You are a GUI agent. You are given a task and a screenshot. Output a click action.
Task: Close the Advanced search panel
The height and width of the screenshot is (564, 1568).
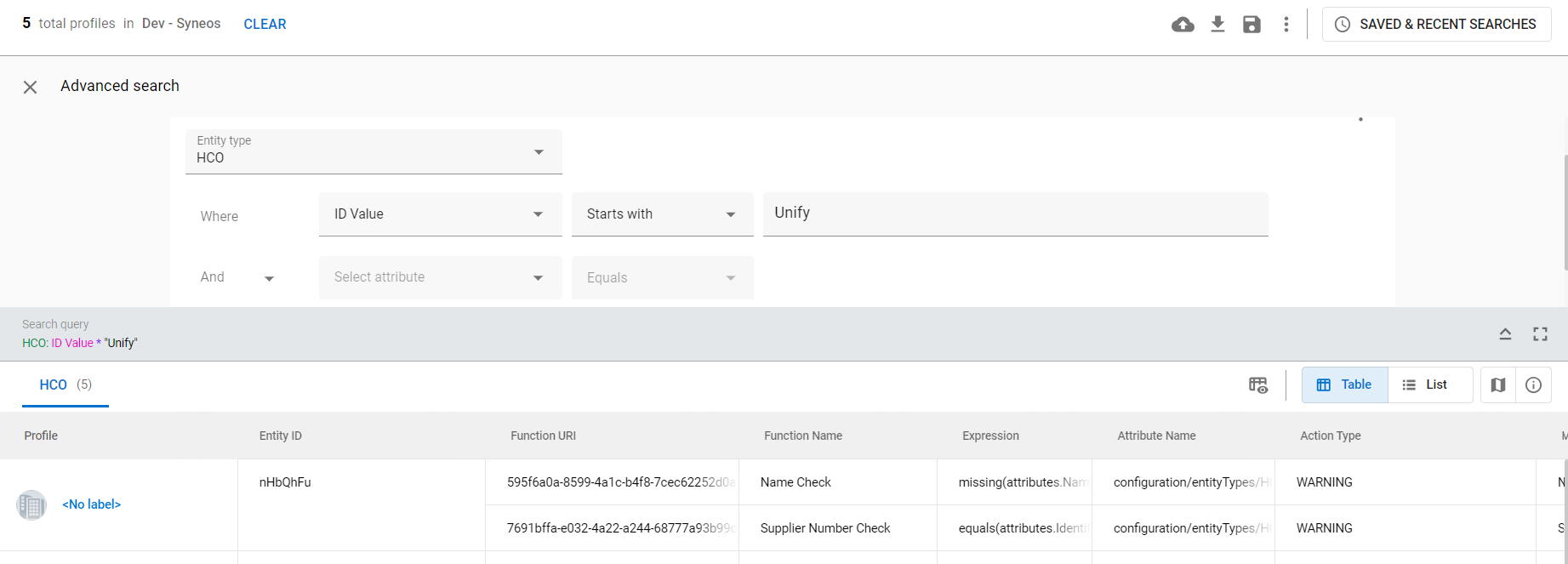30,87
